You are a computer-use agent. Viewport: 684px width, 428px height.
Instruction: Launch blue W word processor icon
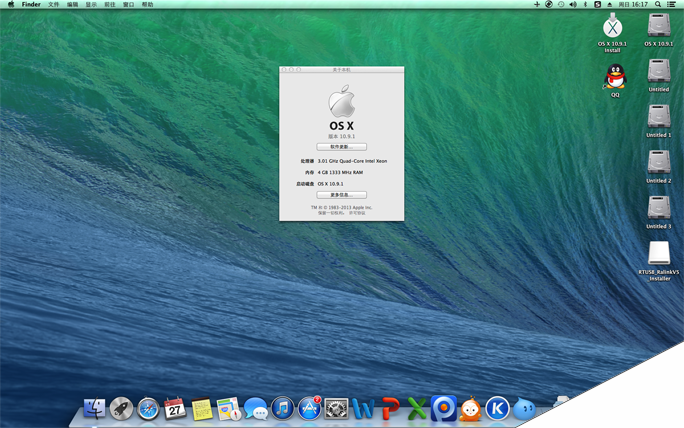pos(363,409)
